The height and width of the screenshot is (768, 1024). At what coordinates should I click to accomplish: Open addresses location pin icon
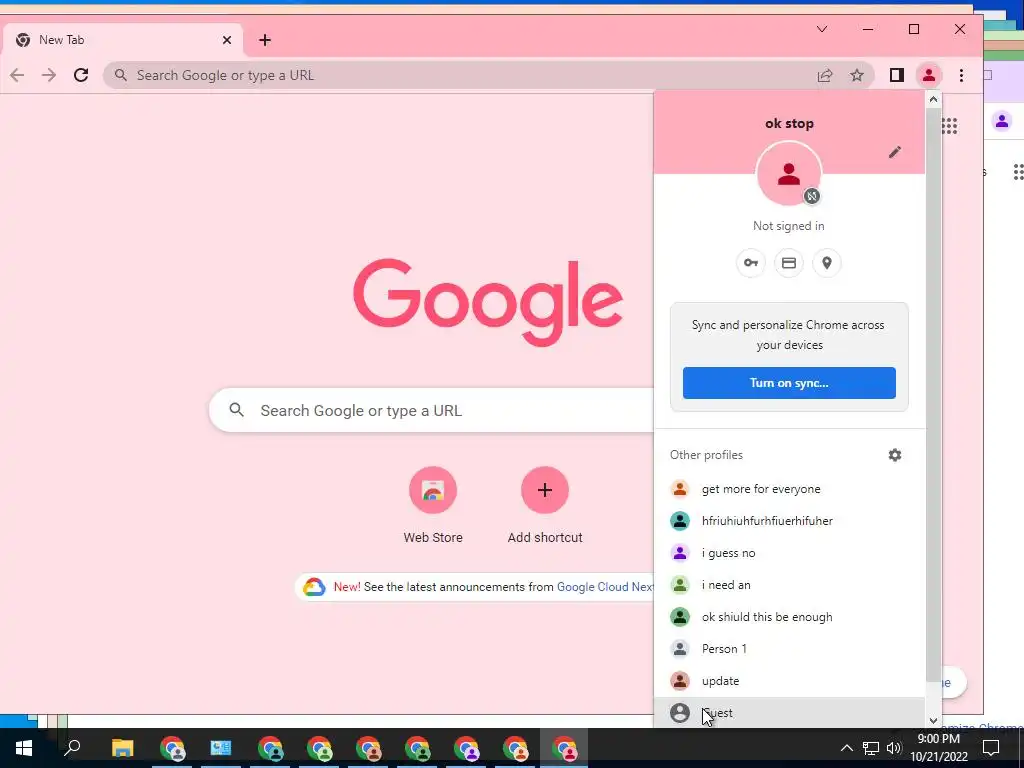pyautogui.click(x=827, y=263)
